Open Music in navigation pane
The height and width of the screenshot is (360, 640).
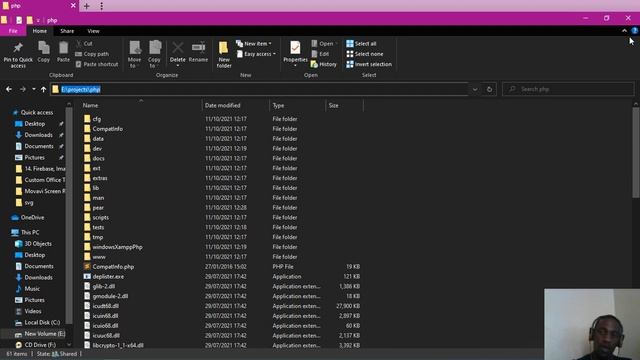32,288
